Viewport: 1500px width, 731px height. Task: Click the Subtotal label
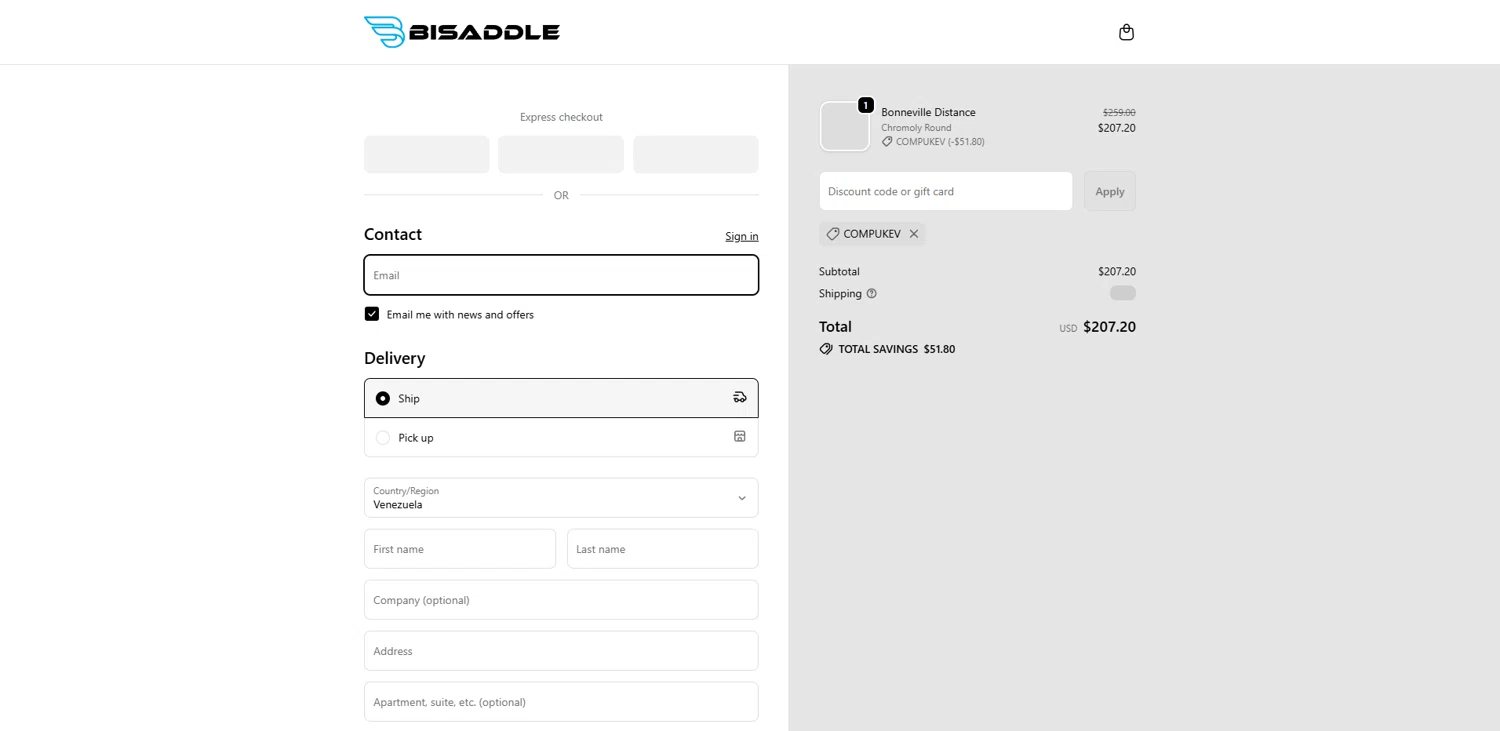tap(839, 272)
